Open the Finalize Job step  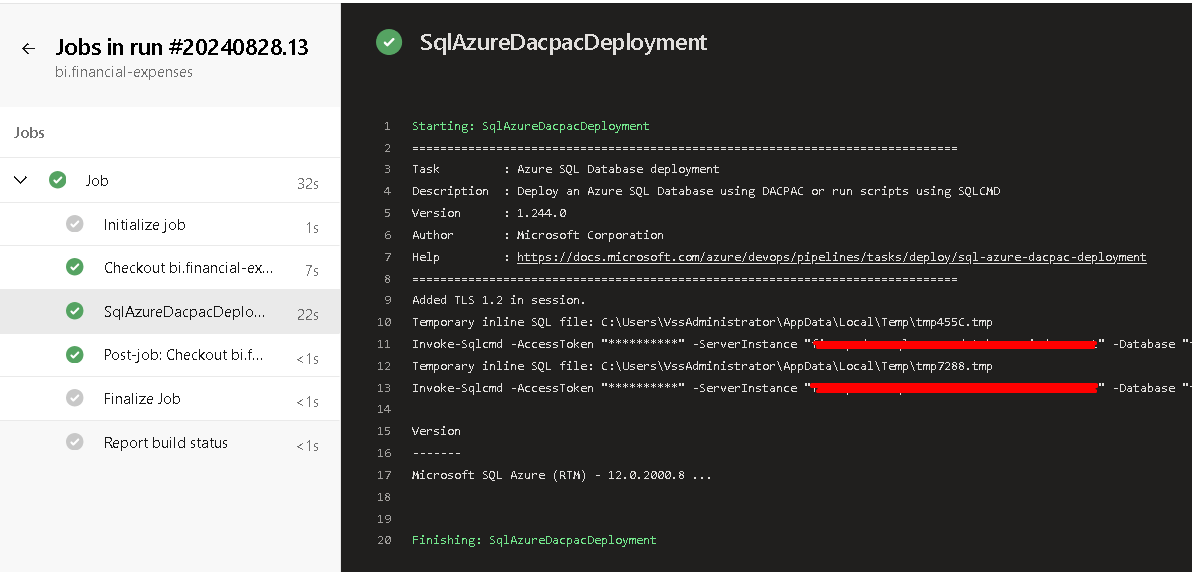coord(170,399)
